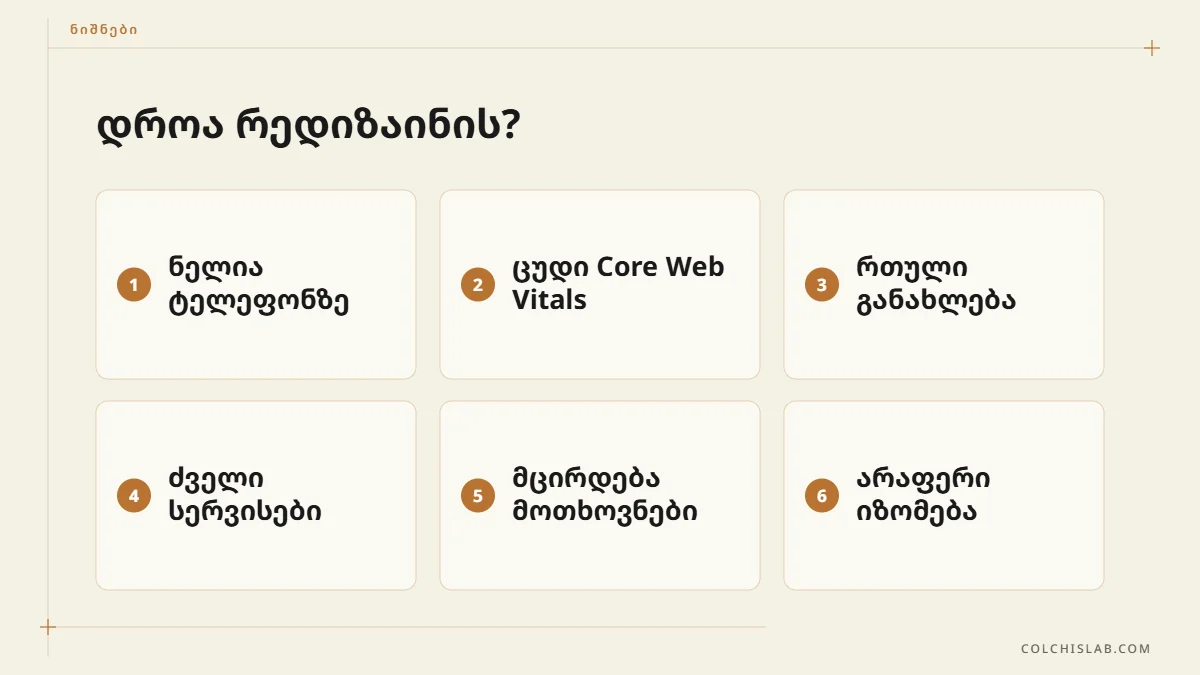The width and height of the screenshot is (1200, 675).
Task: Click the დროა რედიზაინის? heading
Action: click(308, 128)
